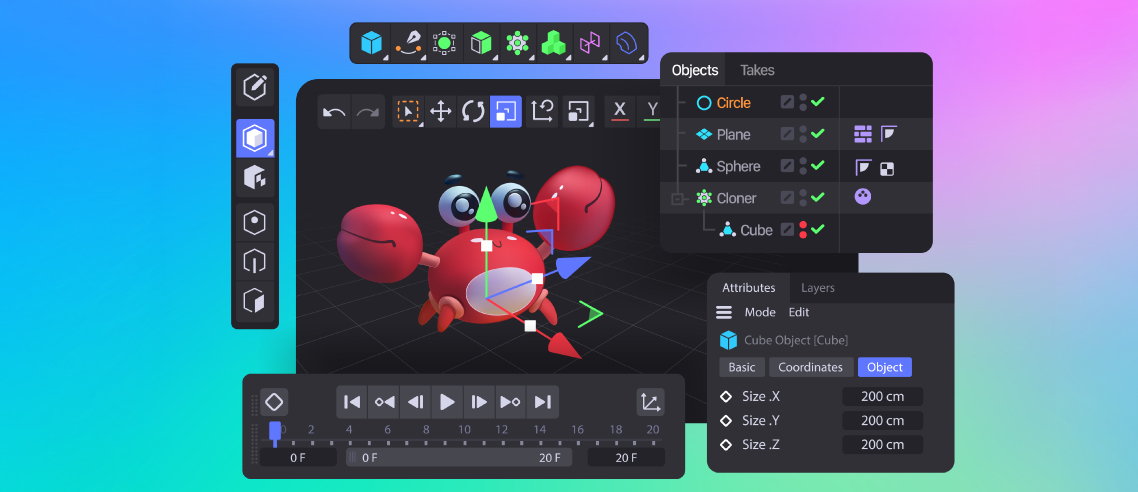
Task: Click the blue timeline playhead
Action: click(x=275, y=432)
